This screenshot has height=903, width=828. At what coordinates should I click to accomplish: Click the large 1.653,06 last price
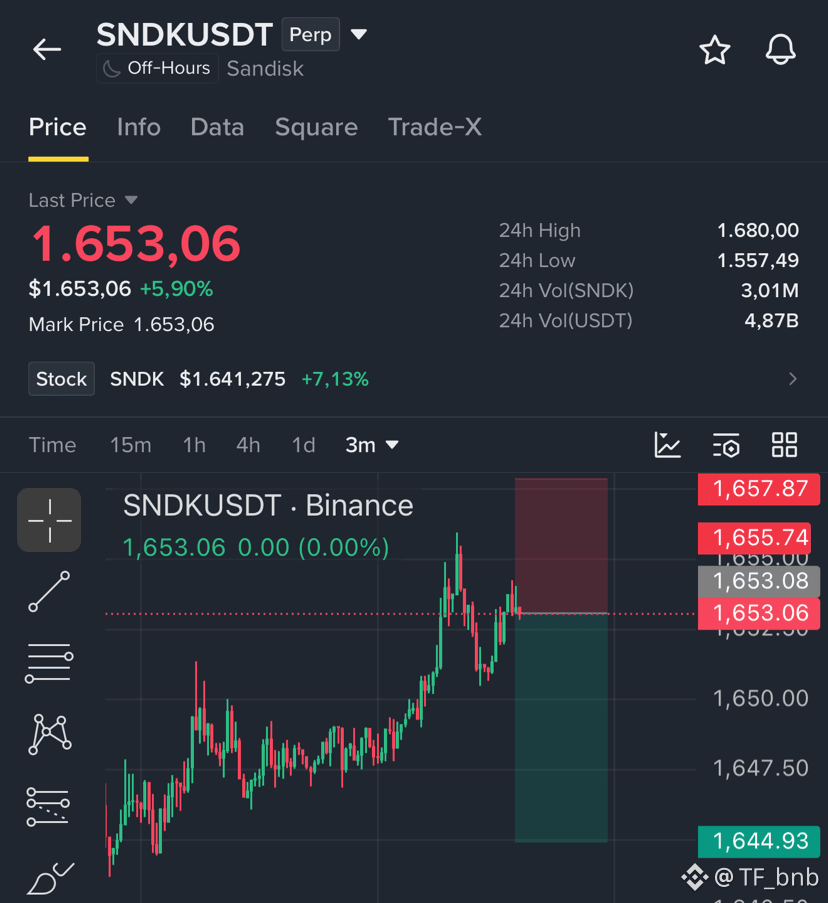pyautogui.click(x=136, y=244)
